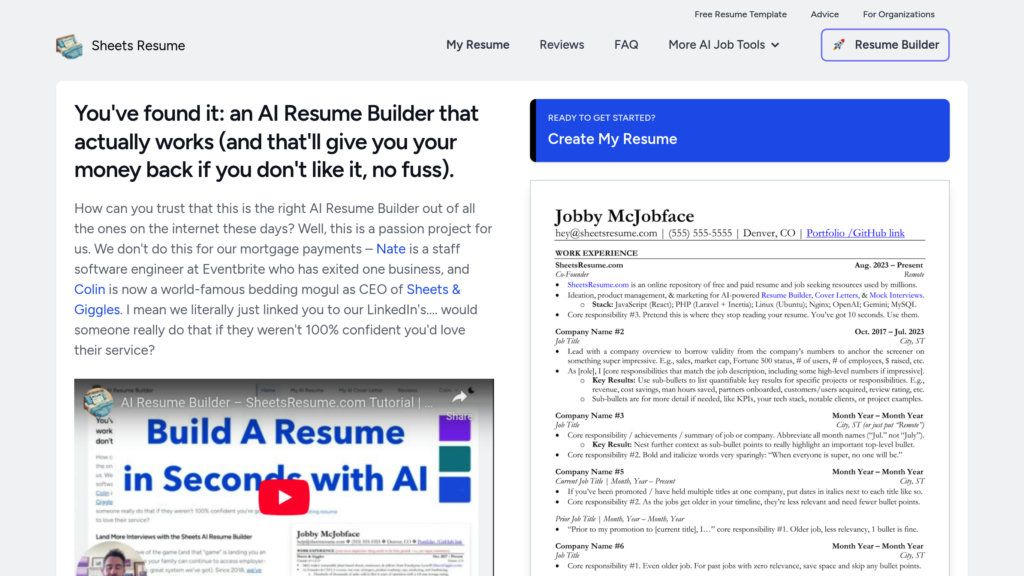This screenshot has height=576, width=1024.
Task: Click the Free Resume Template link
Action: coord(741,14)
